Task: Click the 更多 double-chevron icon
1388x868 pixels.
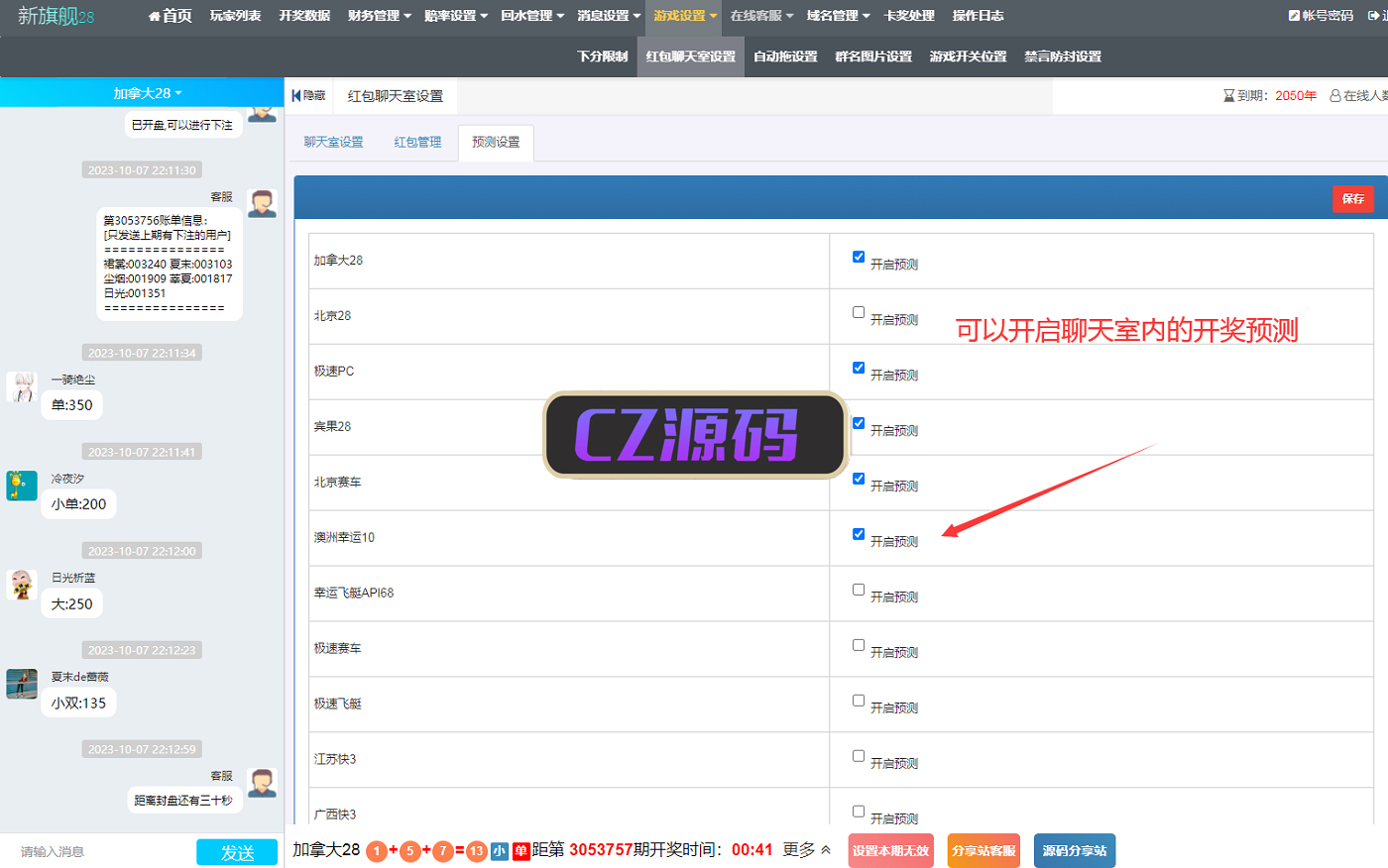Action: 826,850
